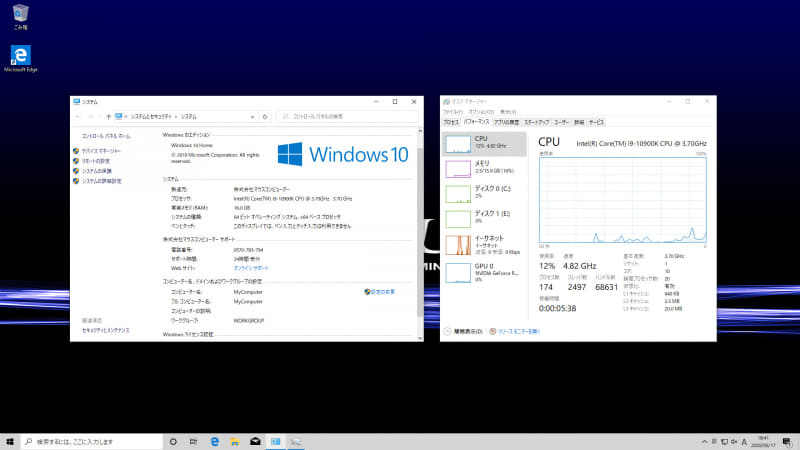Open Cortana circle icon on taskbar
Screen dimensions: 800x450
pyautogui.click(x=173, y=441)
